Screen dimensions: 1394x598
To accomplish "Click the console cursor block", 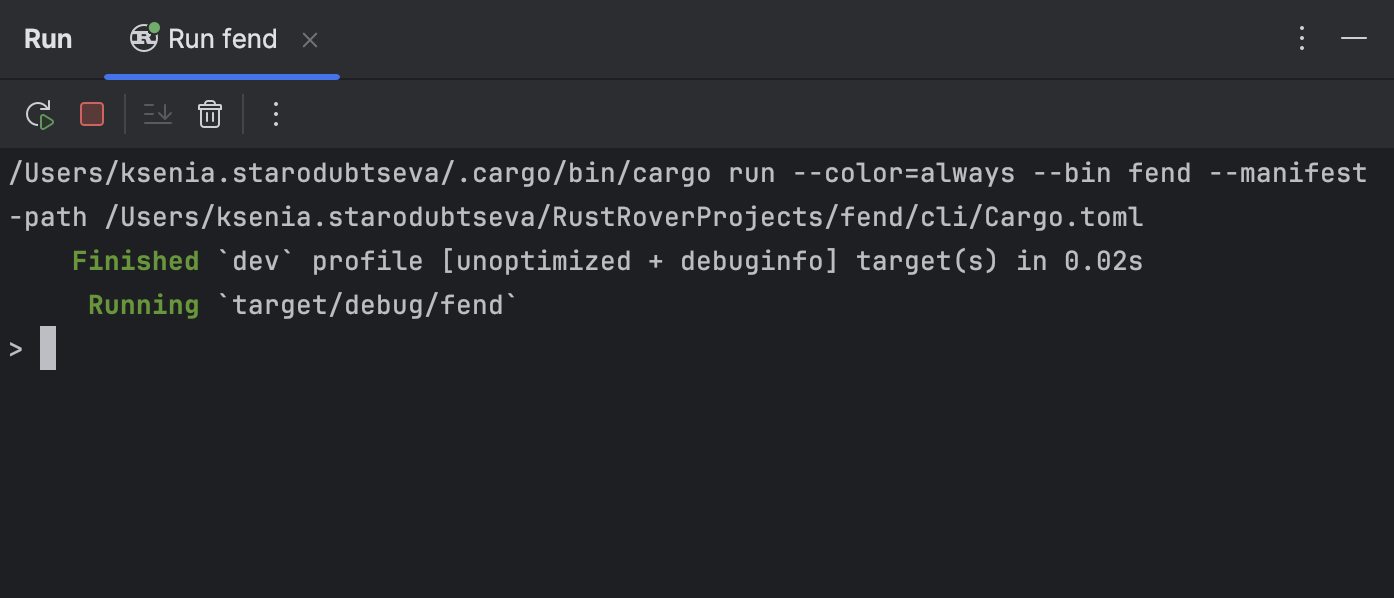I will 48,347.
